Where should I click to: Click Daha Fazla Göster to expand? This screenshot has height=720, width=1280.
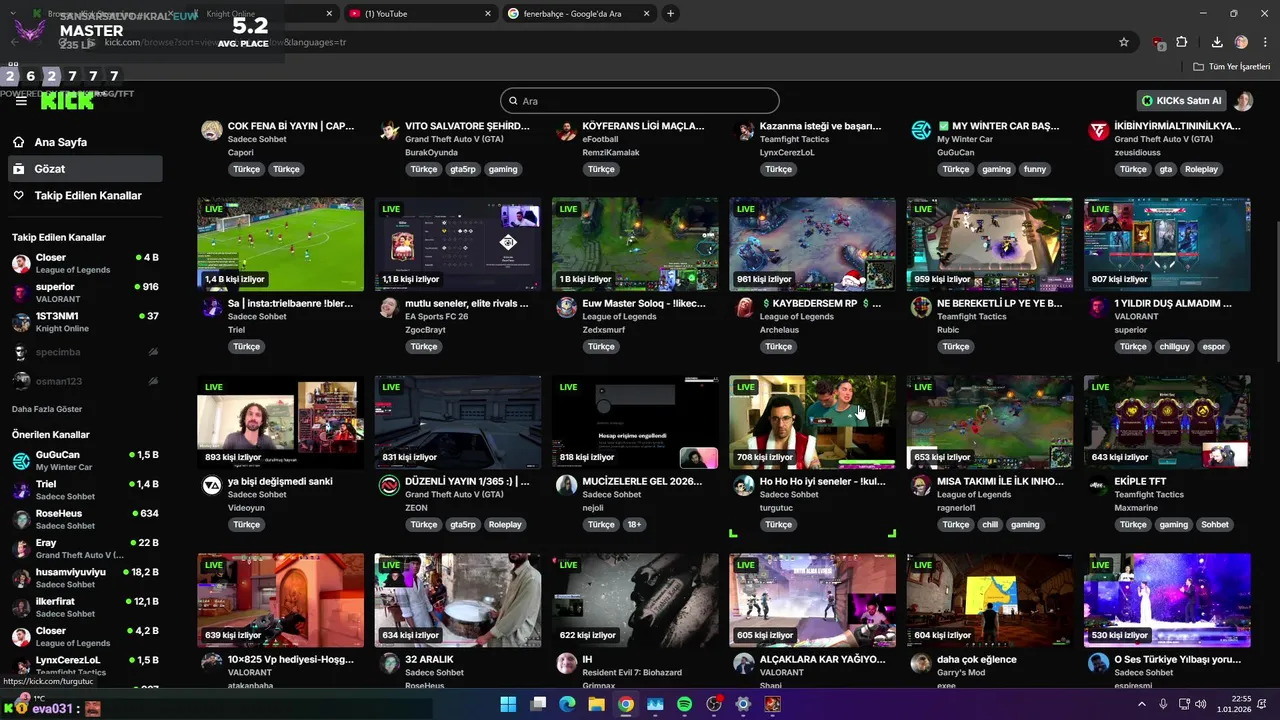point(47,409)
